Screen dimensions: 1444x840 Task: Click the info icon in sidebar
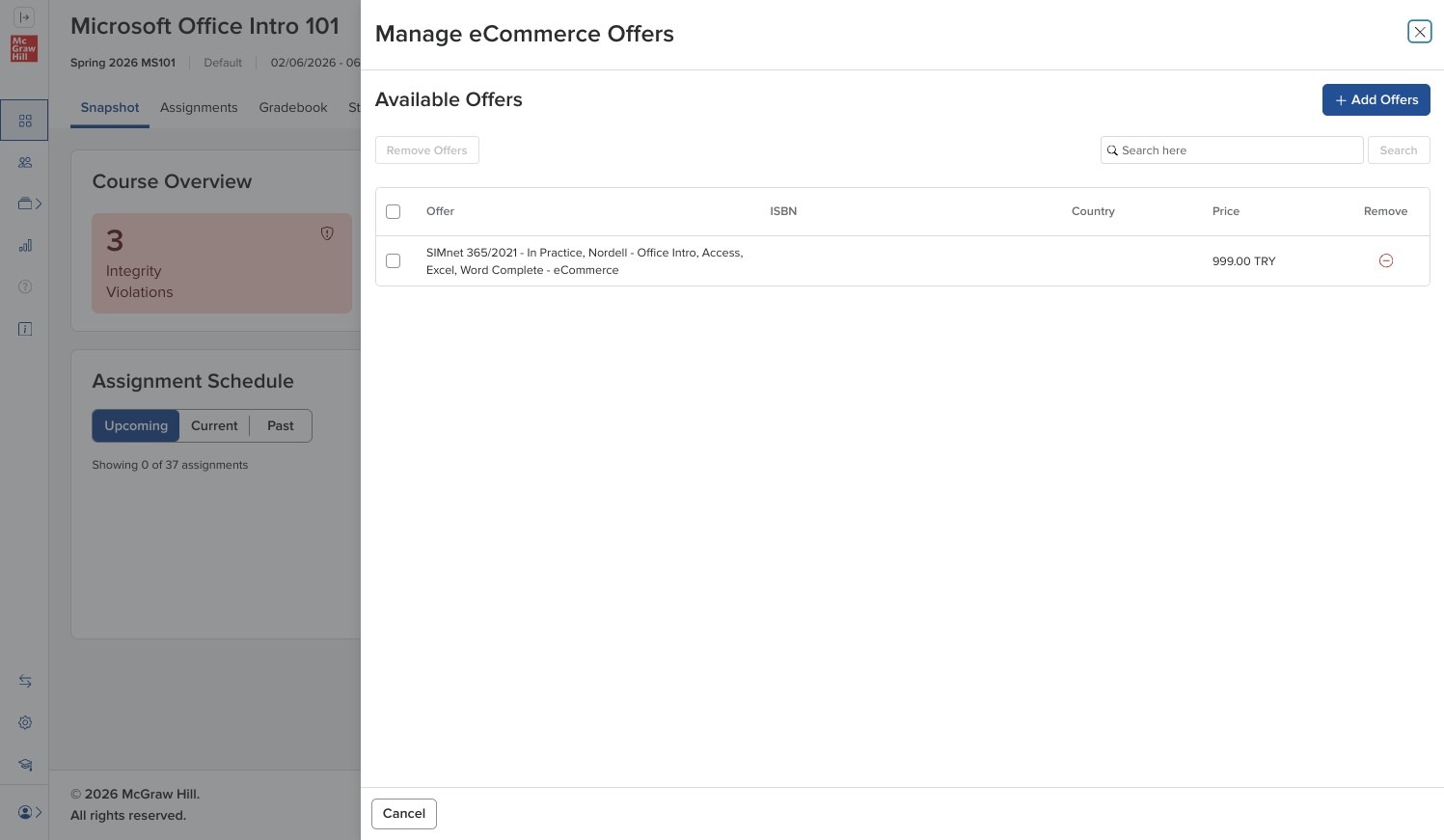[x=25, y=329]
